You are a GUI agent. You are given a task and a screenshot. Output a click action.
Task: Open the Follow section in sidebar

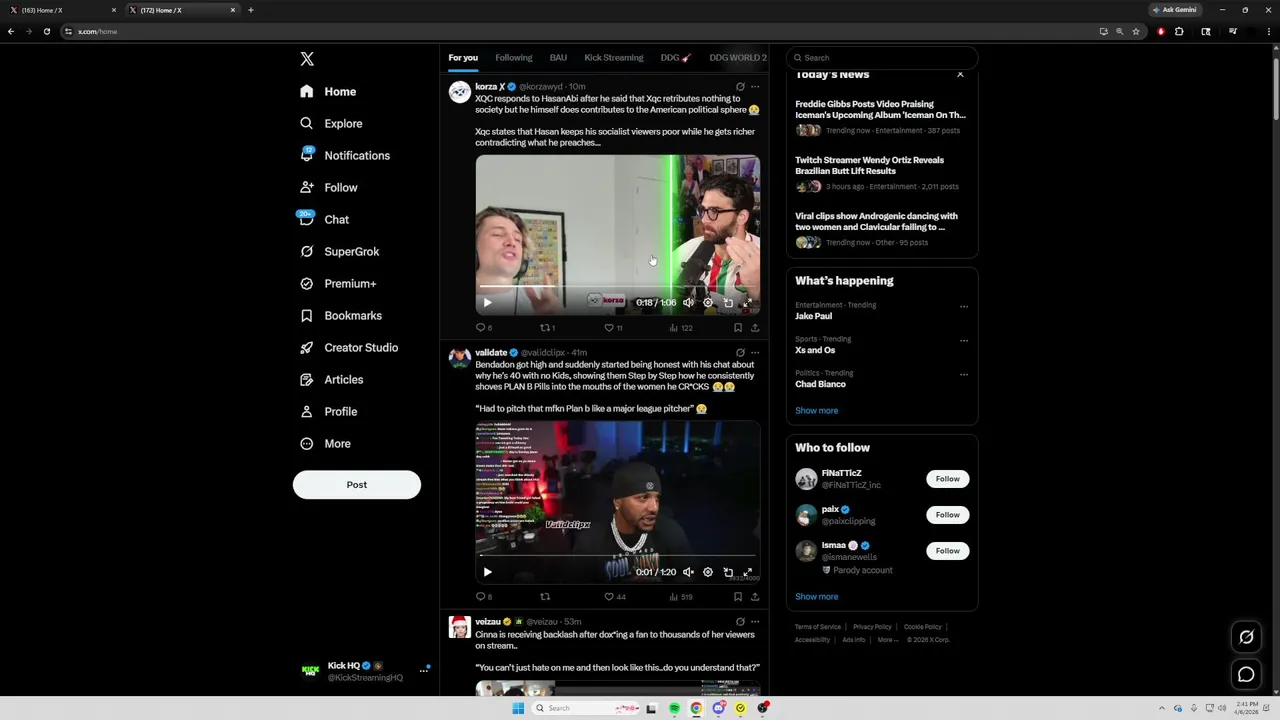point(328,187)
